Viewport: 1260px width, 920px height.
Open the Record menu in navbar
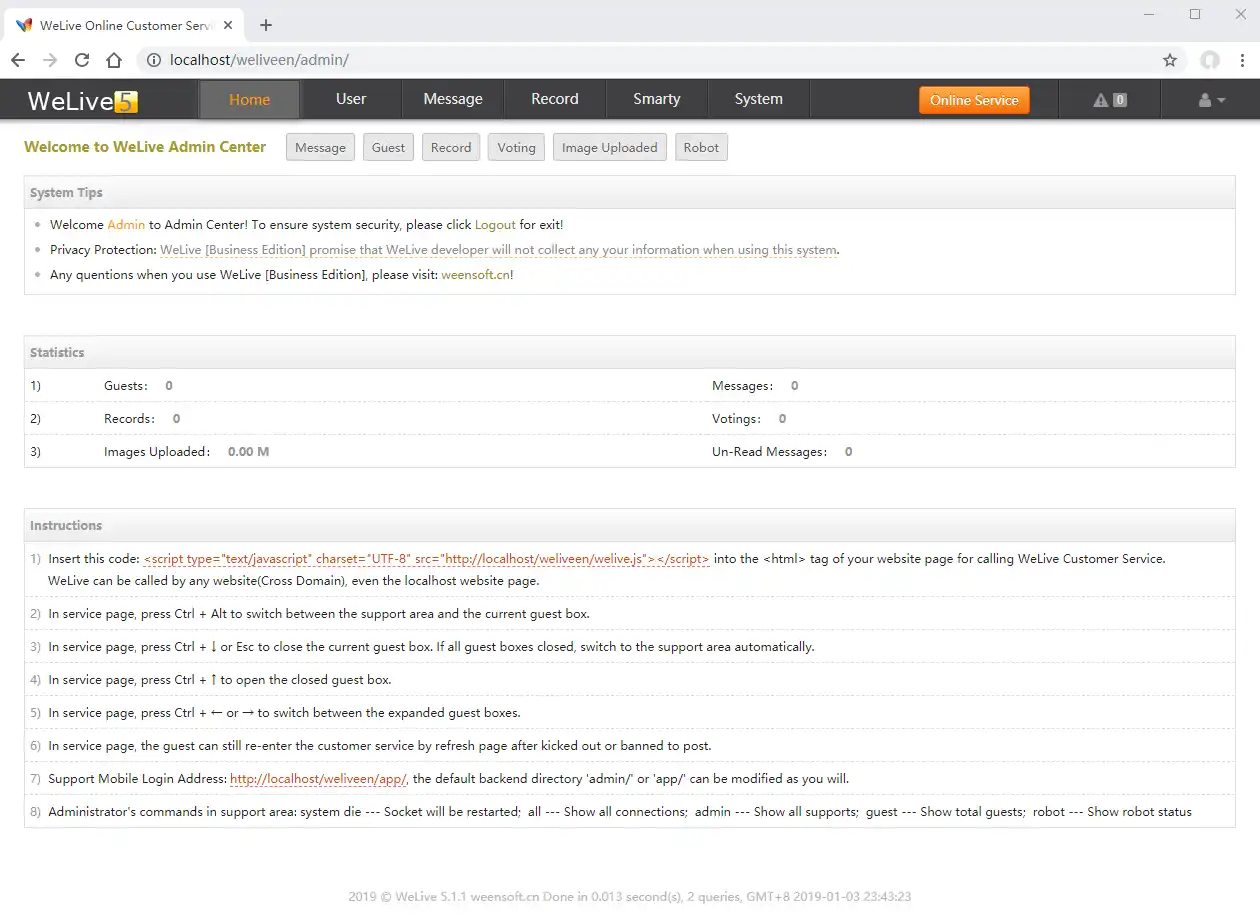point(555,99)
